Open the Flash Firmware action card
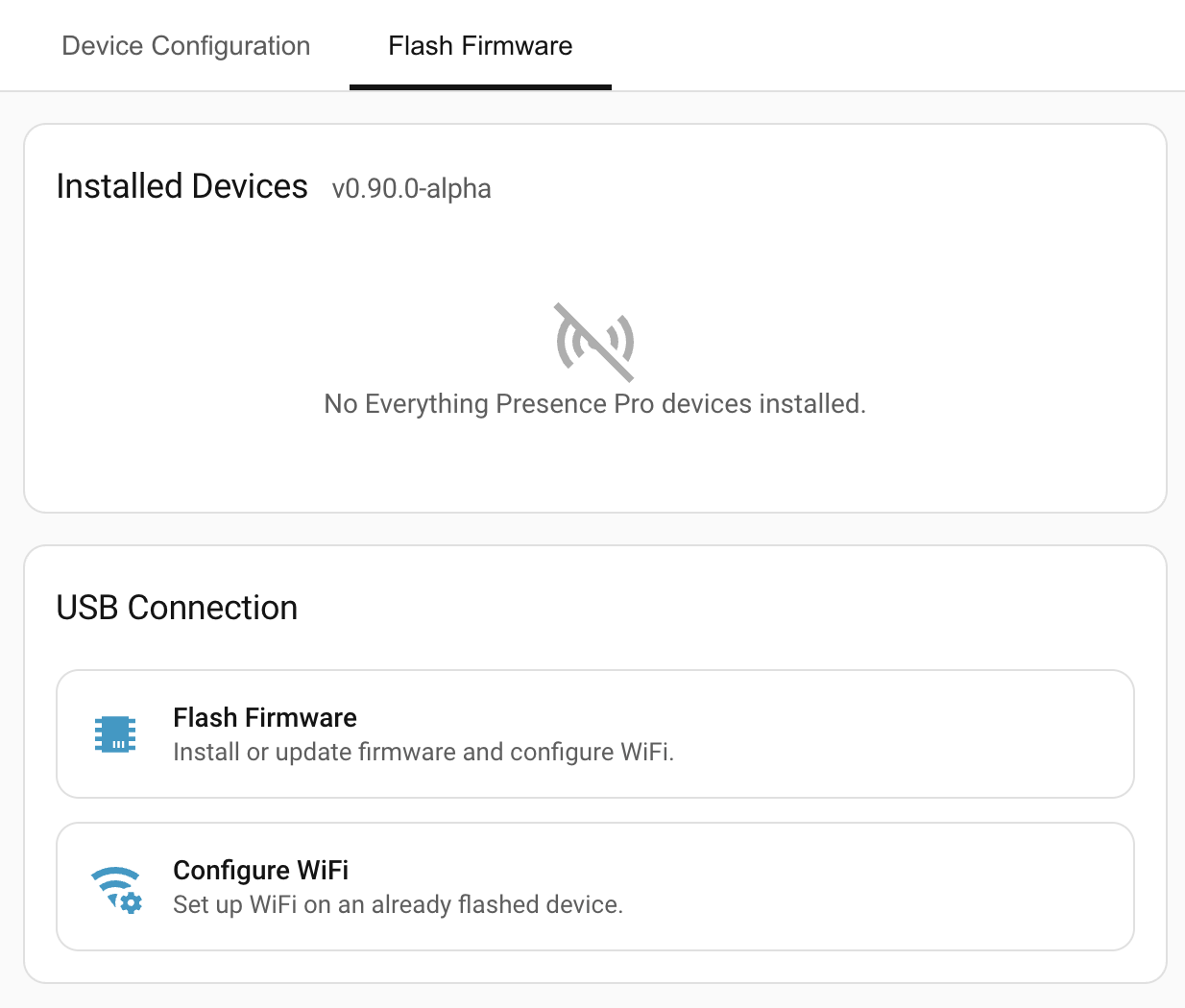The width and height of the screenshot is (1185, 1008). (x=595, y=734)
